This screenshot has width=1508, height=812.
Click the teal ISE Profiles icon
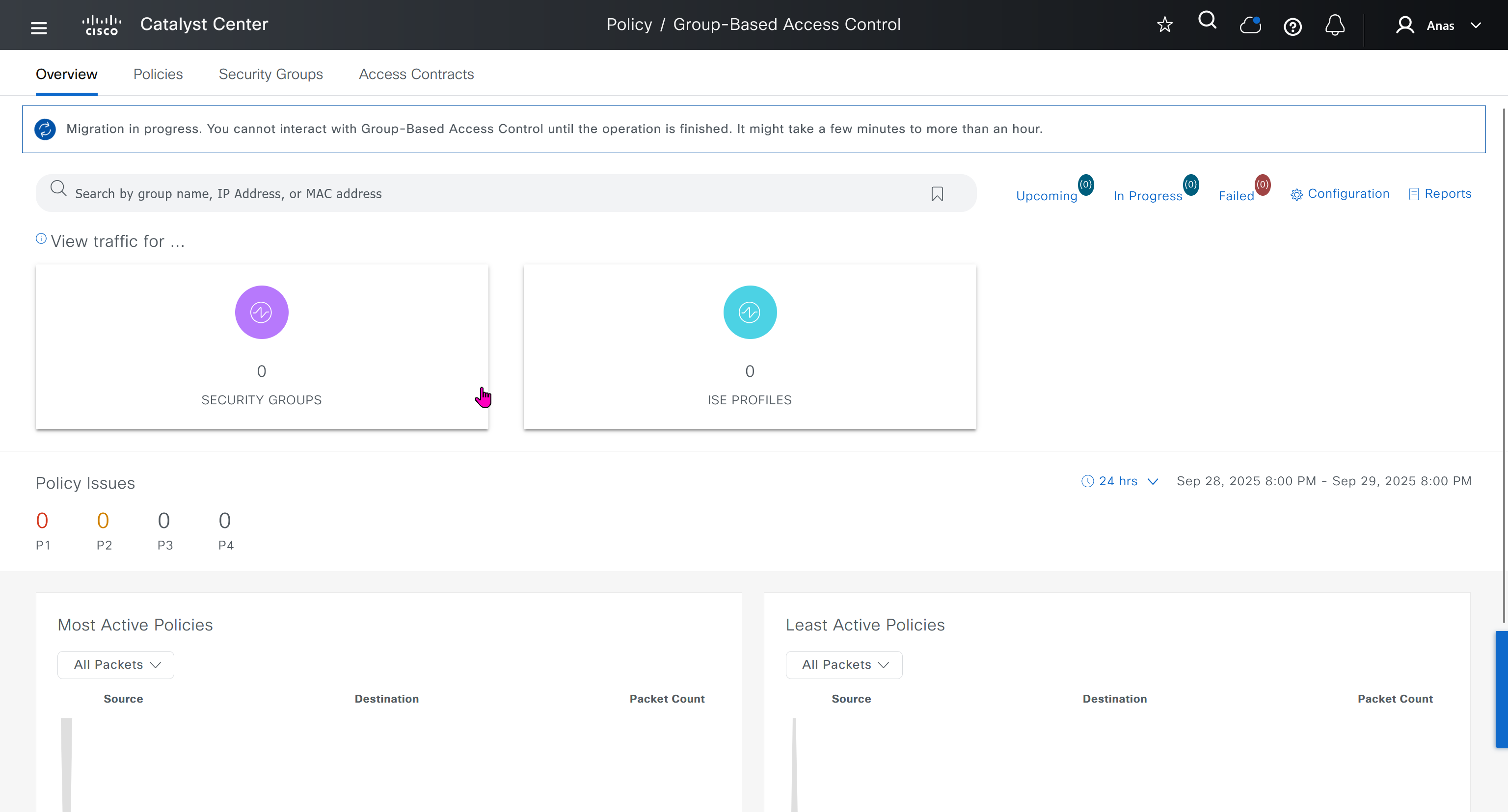pyautogui.click(x=749, y=312)
